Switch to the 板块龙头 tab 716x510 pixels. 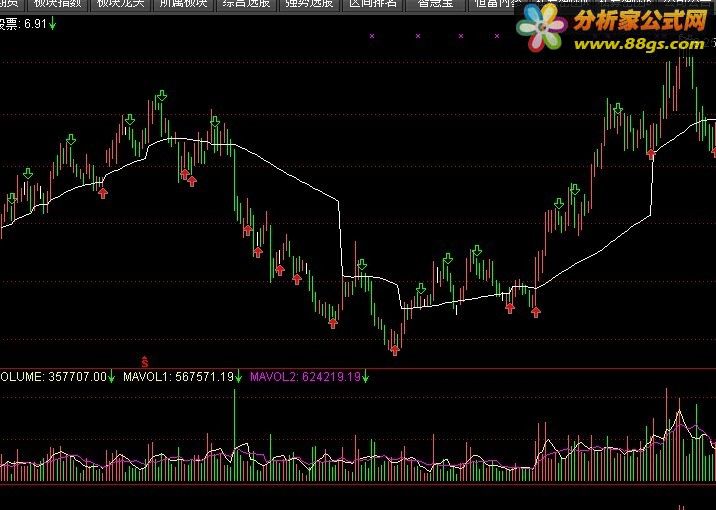coord(121,4)
